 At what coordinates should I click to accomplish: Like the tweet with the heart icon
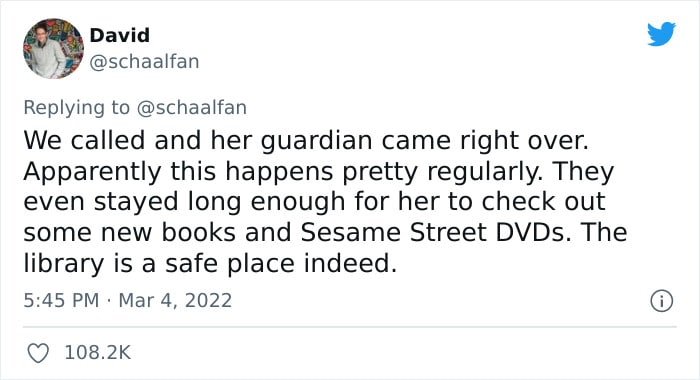38,353
